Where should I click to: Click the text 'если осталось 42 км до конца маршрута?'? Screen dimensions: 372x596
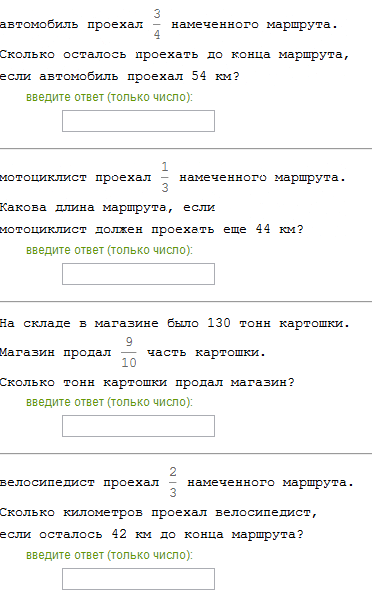(152, 534)
